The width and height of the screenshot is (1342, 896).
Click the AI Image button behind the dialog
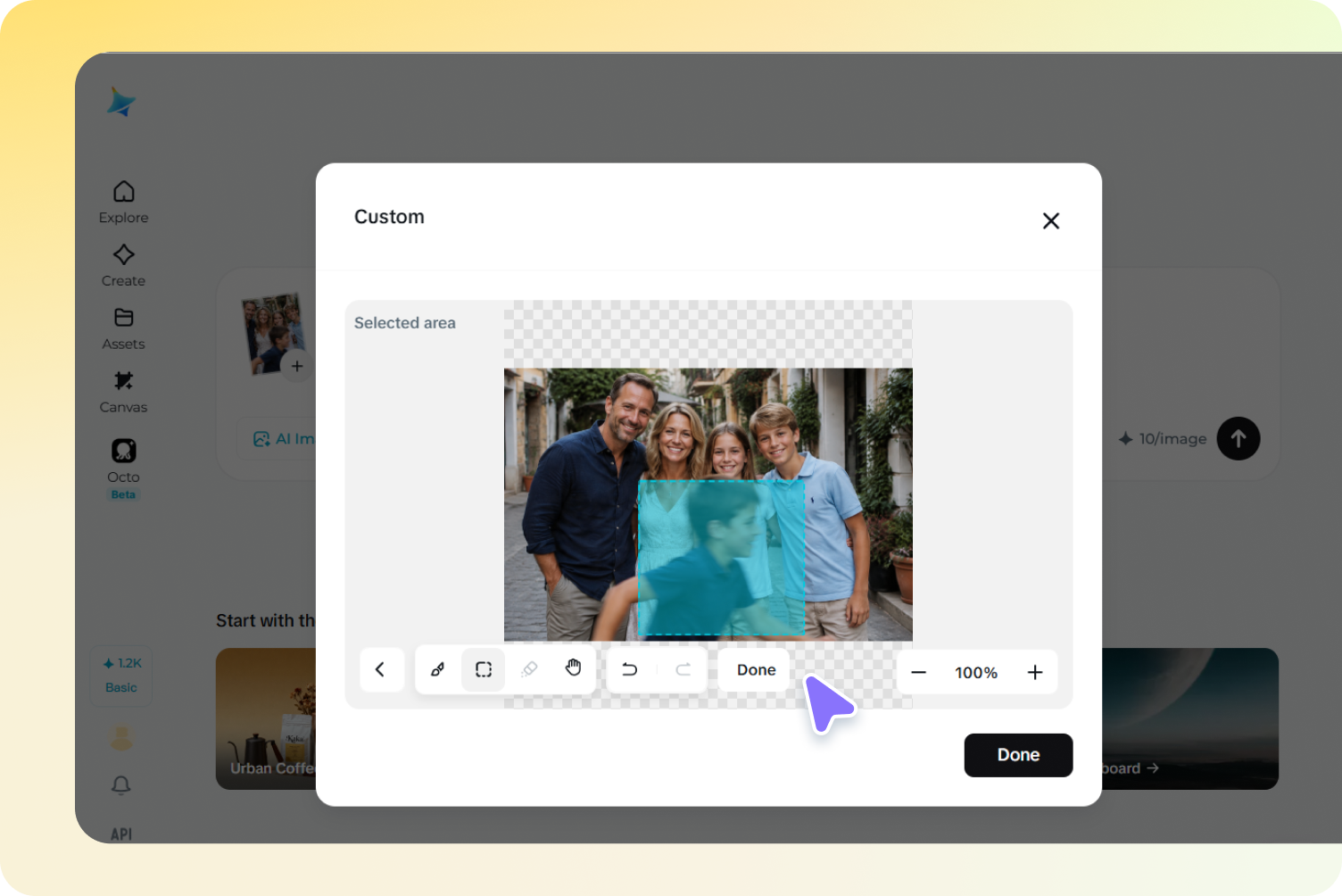[x=278, y=439]
